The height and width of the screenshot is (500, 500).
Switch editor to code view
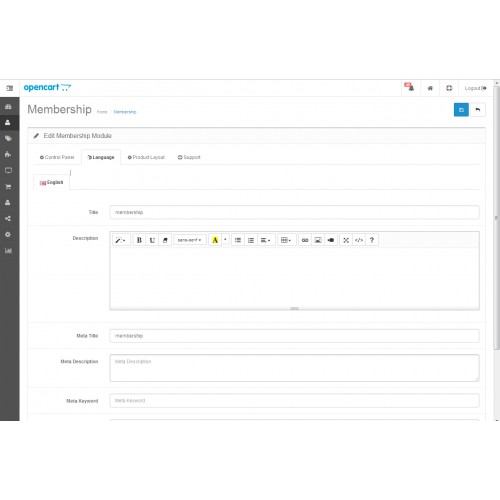(x=359, y=240)
